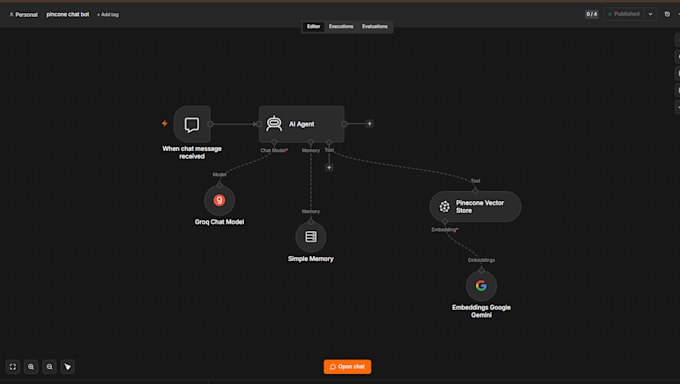Click the AI Agent output connector dot
Screen dimensions: 680x384
tap(344, 124)
